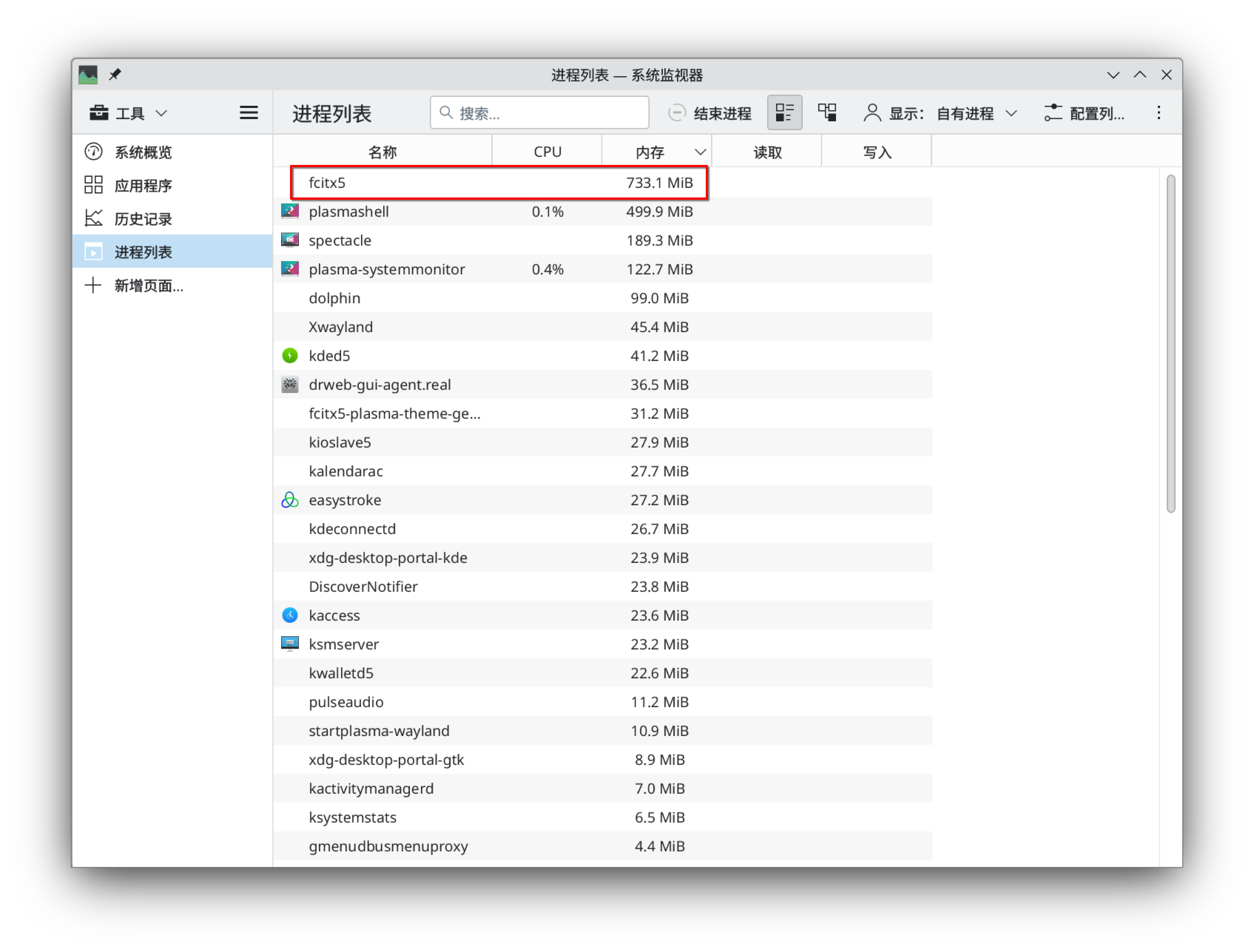Click the hamburger sidebar menu icon

coord(248,112)
